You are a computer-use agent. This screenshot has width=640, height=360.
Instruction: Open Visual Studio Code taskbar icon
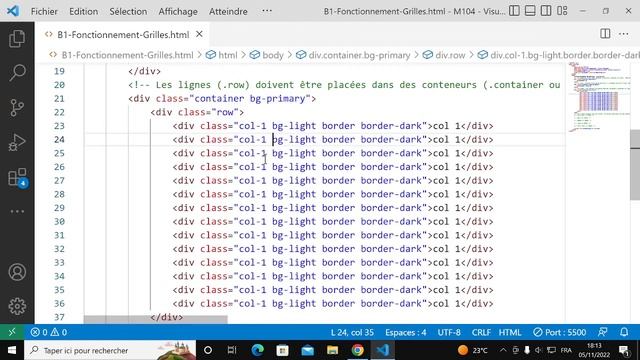coord(382,350)
